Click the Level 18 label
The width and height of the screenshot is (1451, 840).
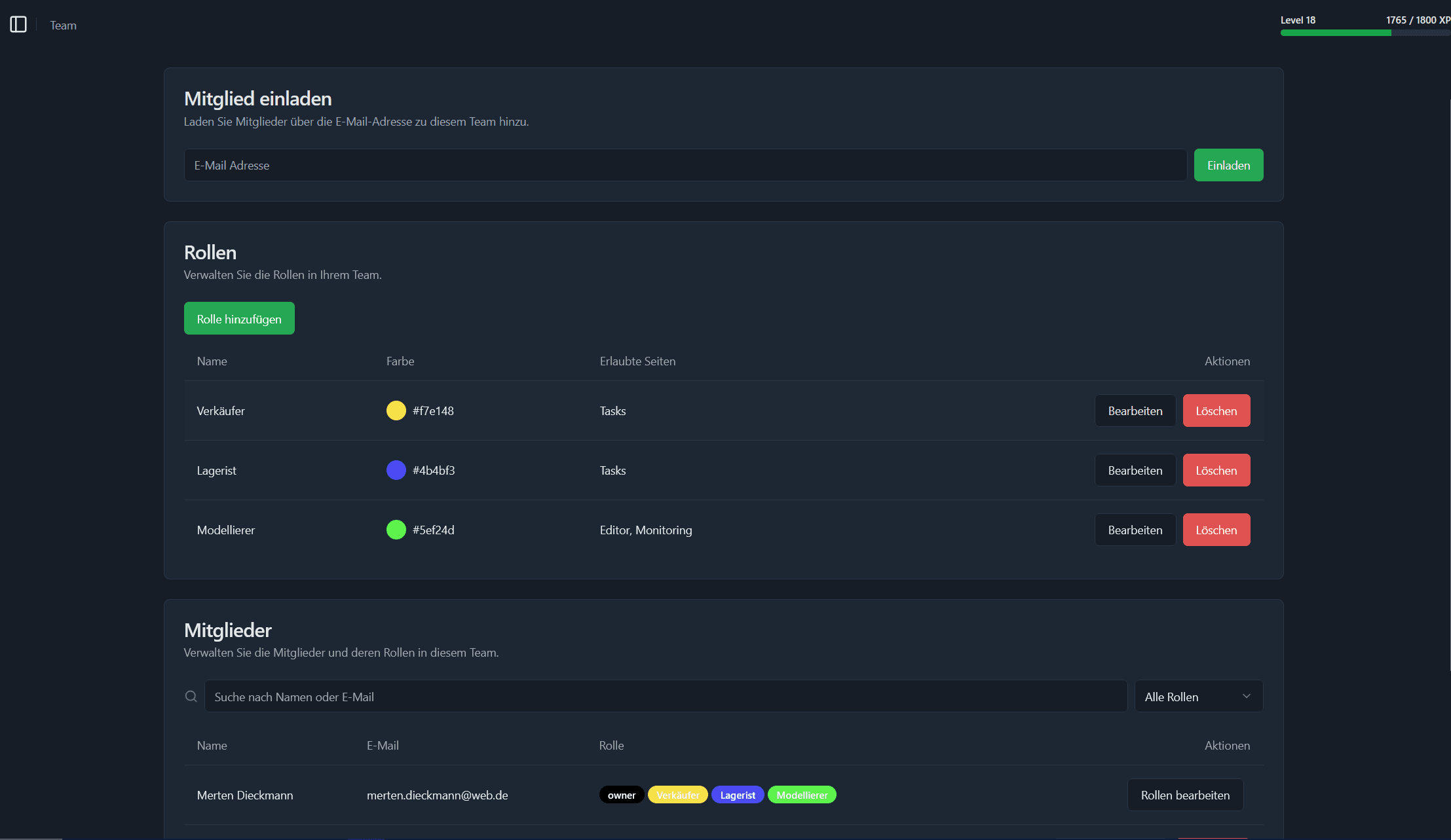1298,20
